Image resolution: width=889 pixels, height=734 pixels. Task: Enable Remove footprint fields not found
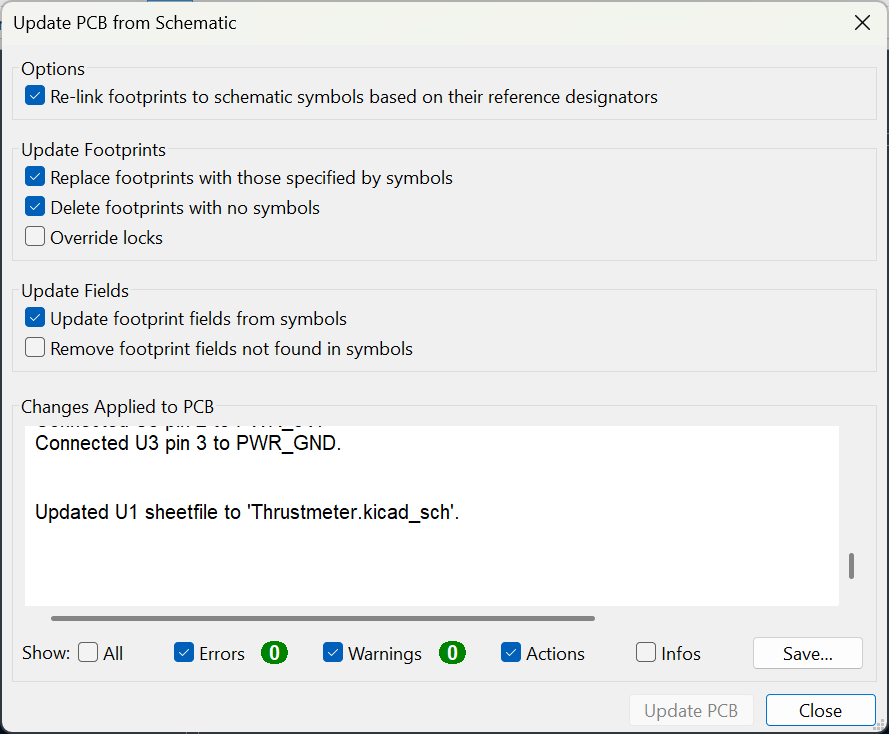[35, 349]
